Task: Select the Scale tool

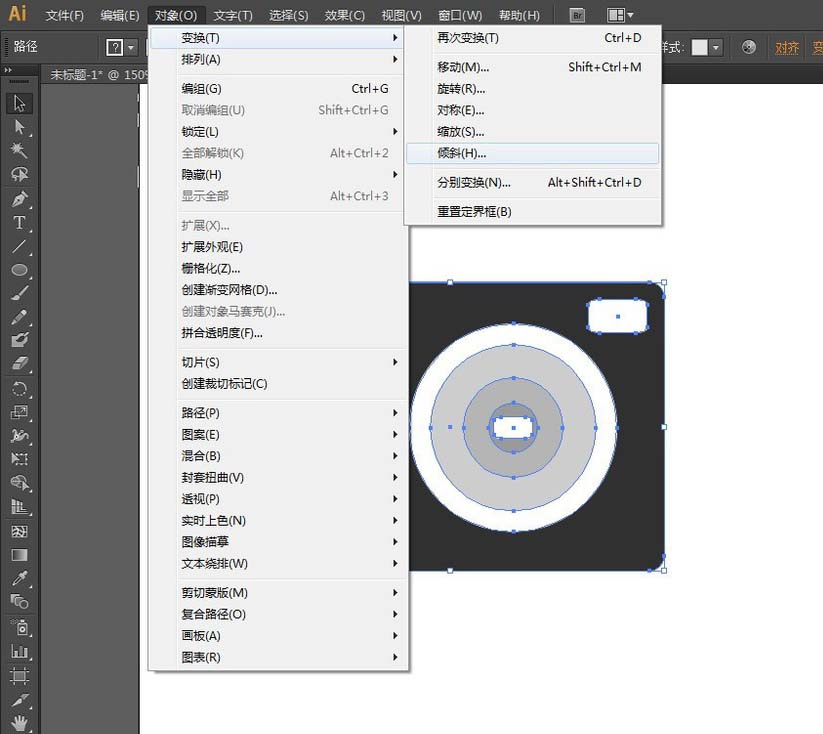Action: [x=19, y=412]
